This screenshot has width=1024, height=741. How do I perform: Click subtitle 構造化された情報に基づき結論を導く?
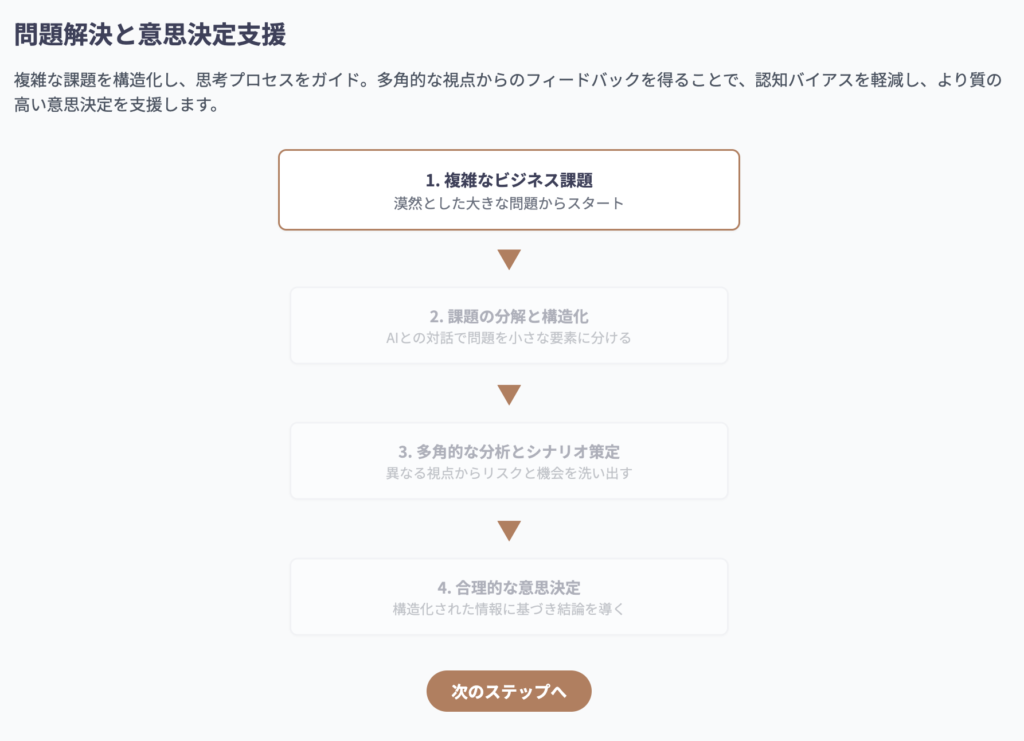[509, 609]
